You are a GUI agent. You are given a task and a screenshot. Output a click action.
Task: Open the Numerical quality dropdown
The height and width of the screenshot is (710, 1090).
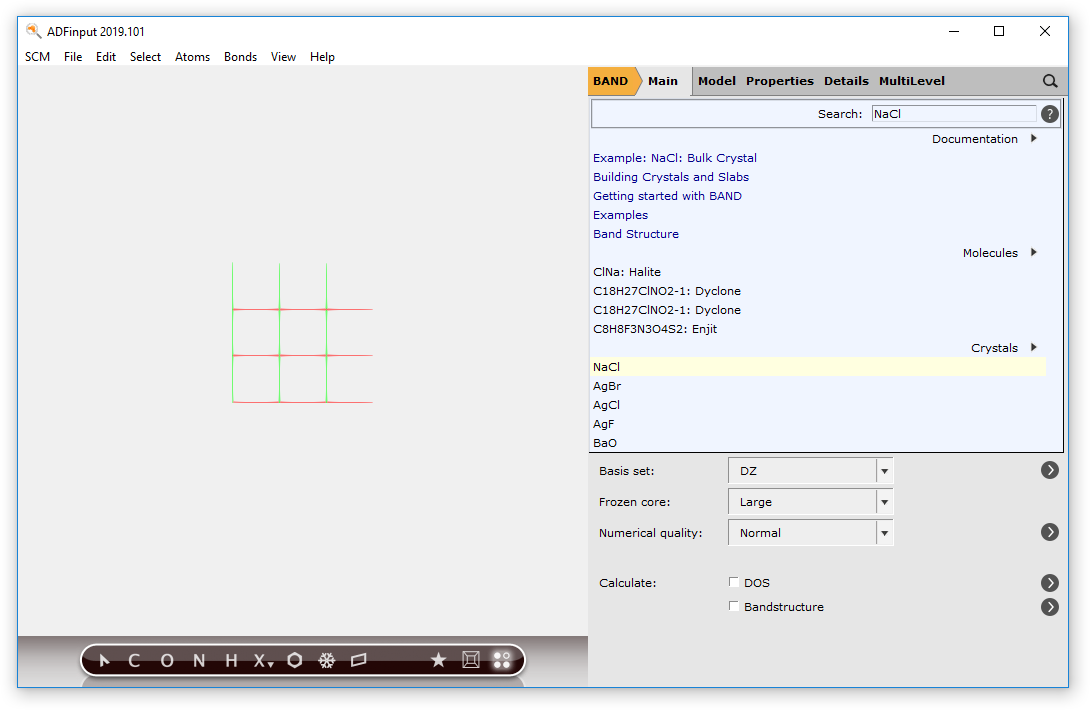click(884, 533)
